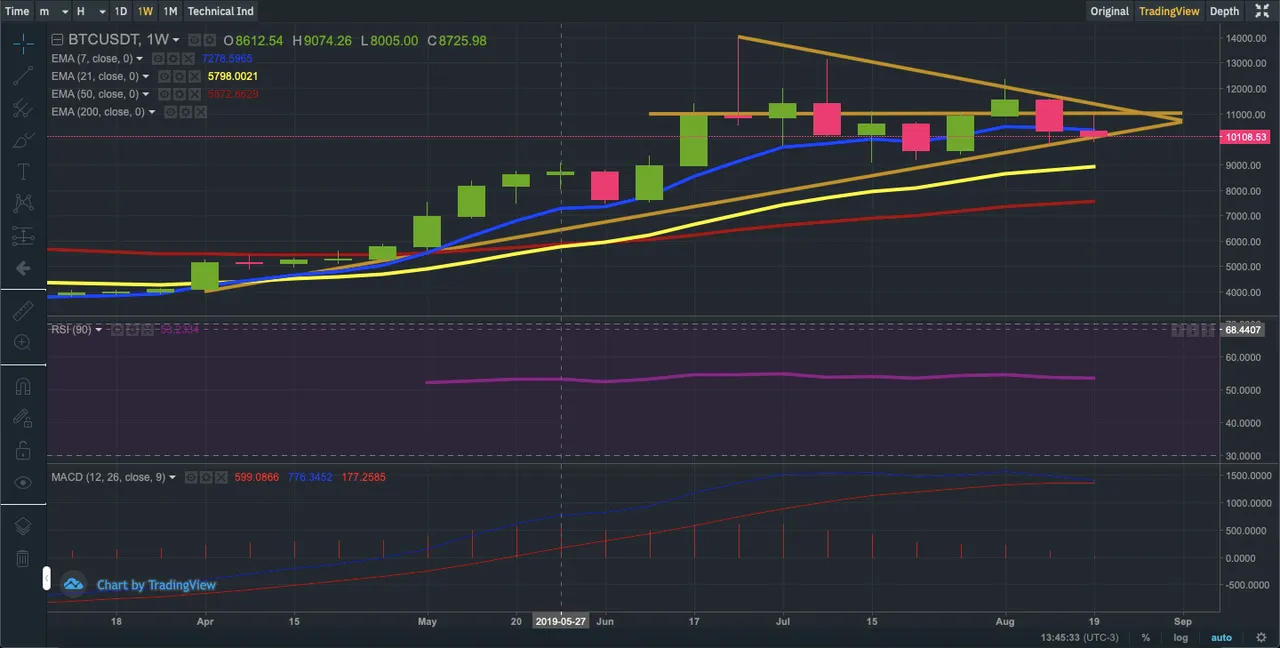Select the ruler measure tool
Viewport: 1280px width, 648px height.
tap(22, 311)
